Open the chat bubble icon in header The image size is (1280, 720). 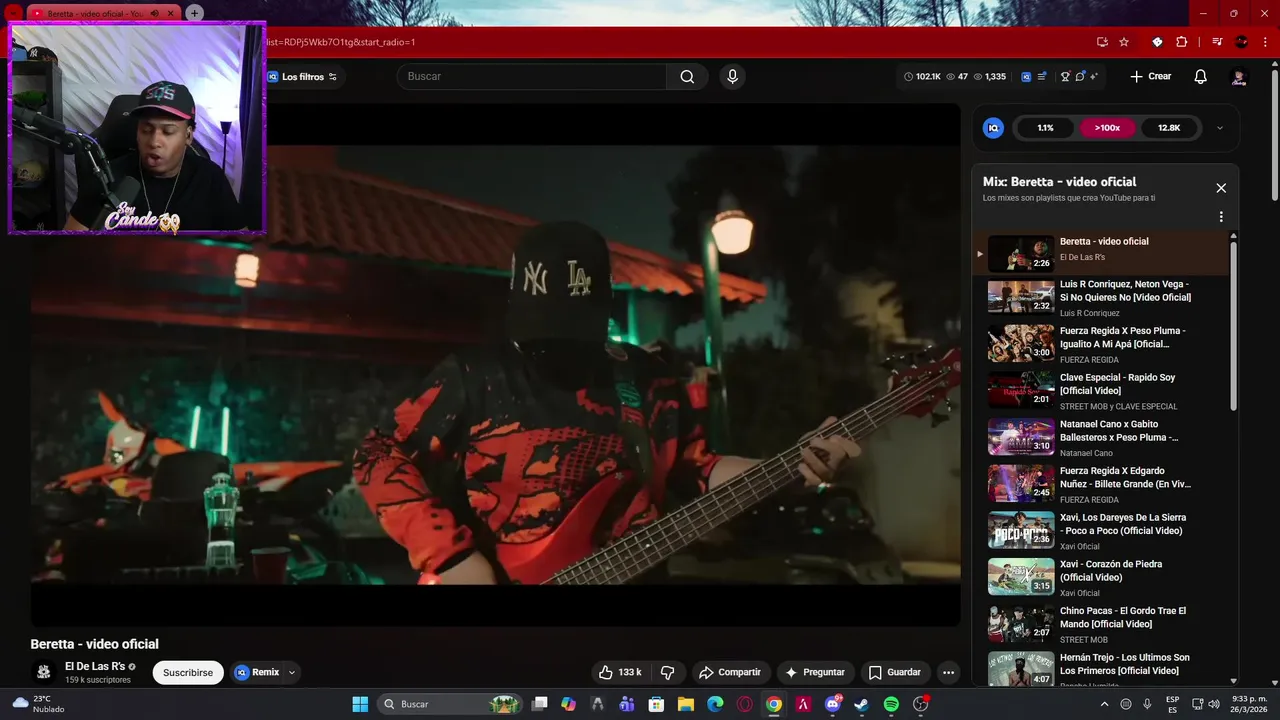pyautogui.click(x=1080, y=77)
